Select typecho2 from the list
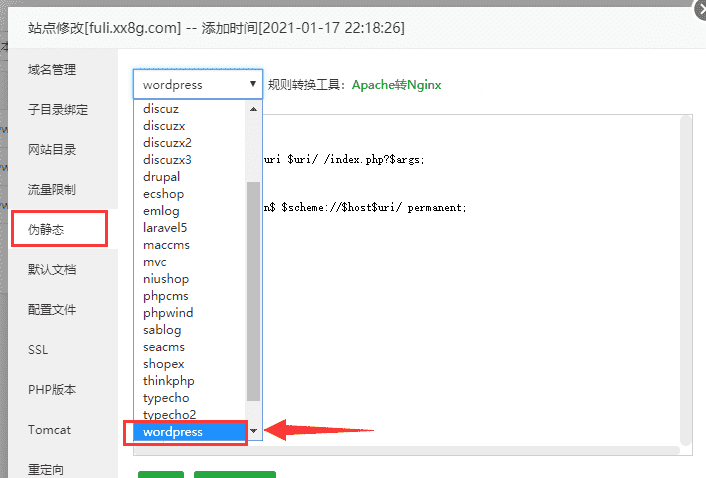This screenshot has height=478, width=706. click(170, 415)
